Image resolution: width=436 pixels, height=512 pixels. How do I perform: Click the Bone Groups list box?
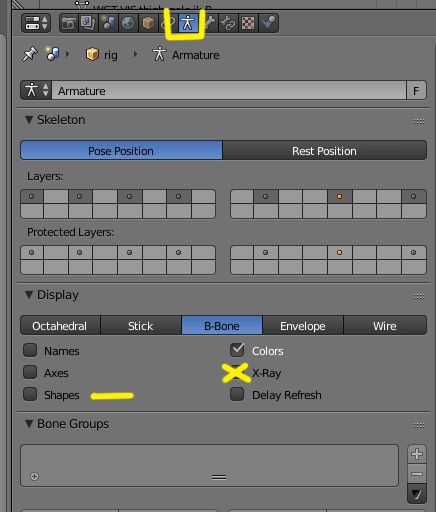[210, 465]
